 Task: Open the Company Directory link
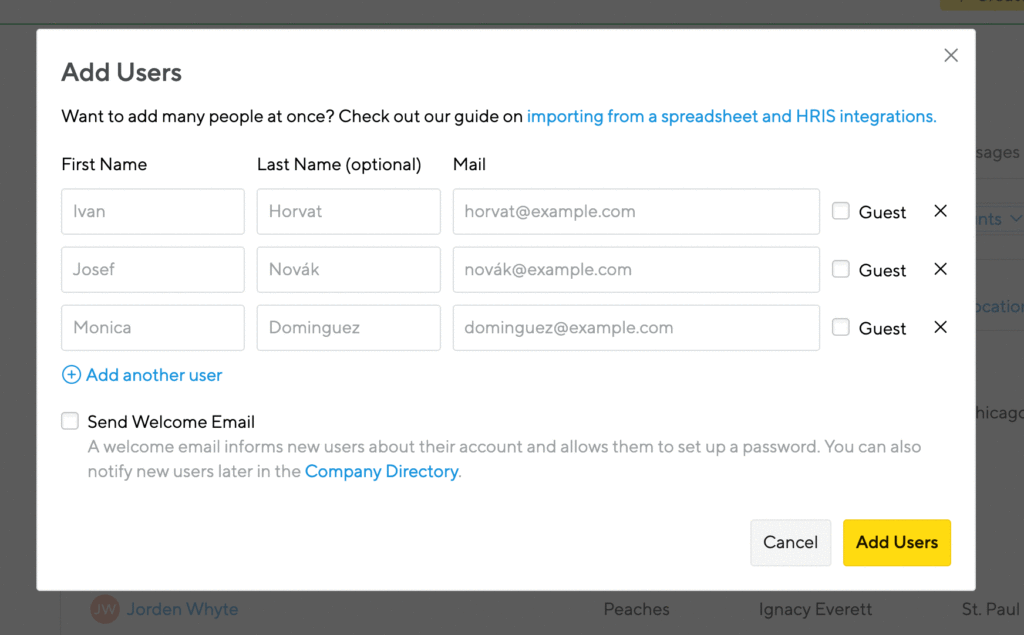(x=381, y=471)
